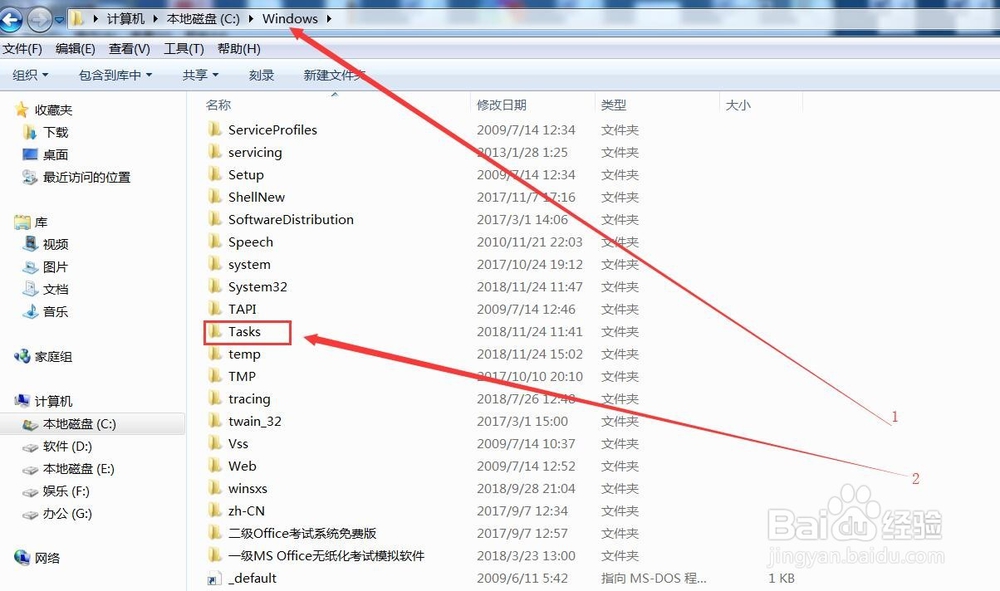Click the Back navigation arrow button
The height and width of the screenshot is (591, 1000).
[x=10, y=20]
